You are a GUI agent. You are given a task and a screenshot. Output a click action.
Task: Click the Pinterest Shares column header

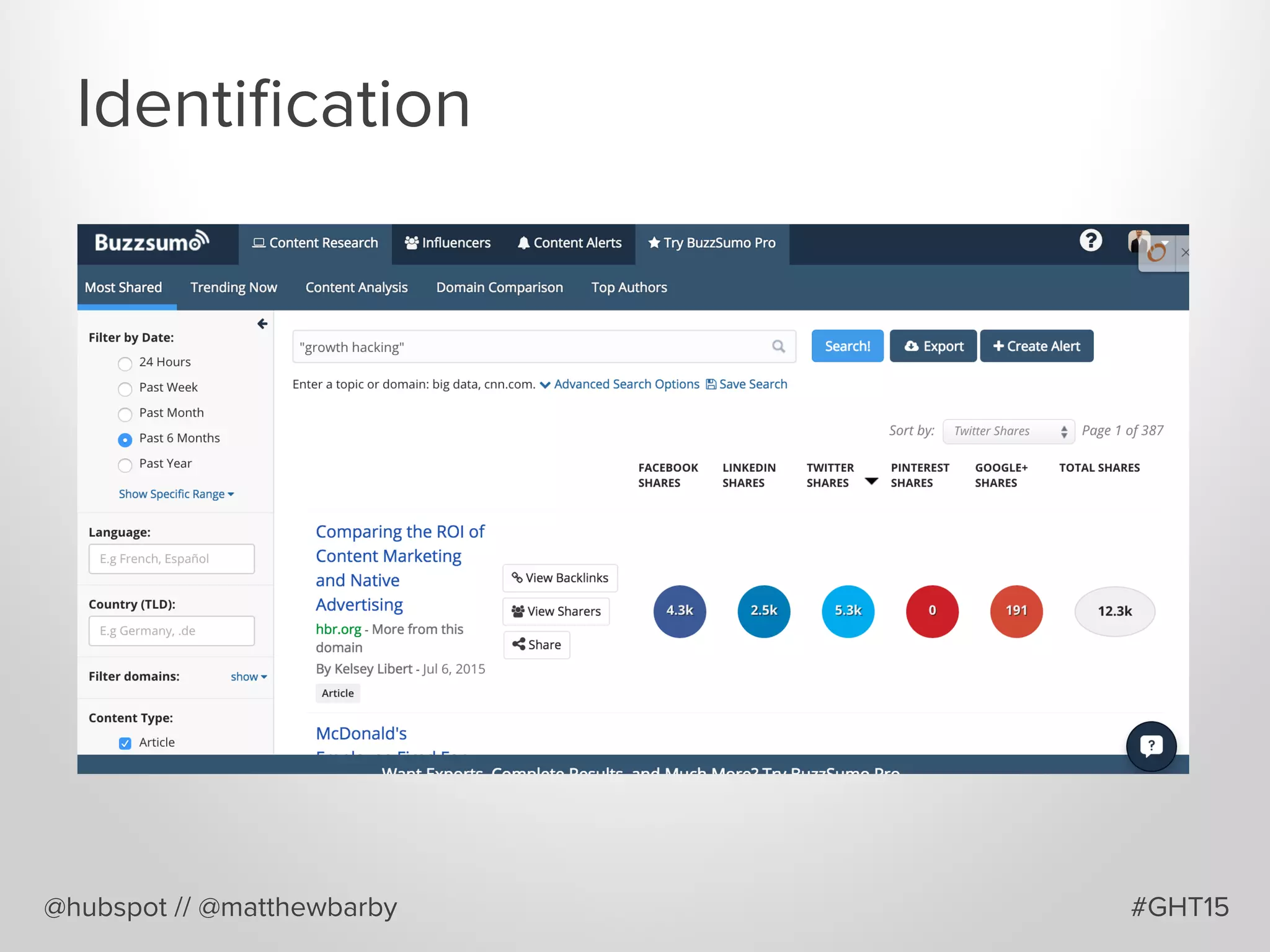click(920, 475)
